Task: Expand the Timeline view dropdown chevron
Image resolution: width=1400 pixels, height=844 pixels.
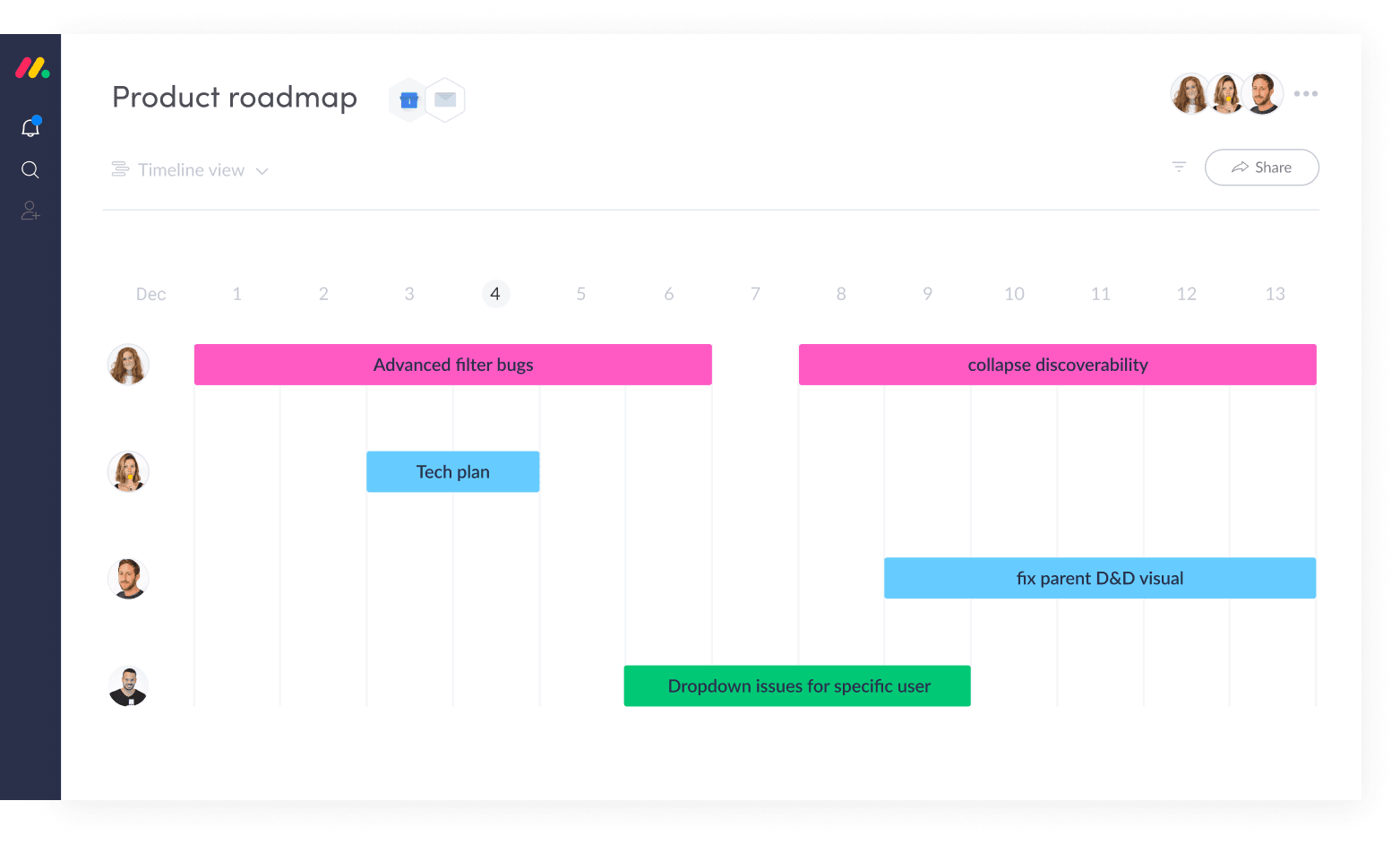Action: [x=262, y=171]
